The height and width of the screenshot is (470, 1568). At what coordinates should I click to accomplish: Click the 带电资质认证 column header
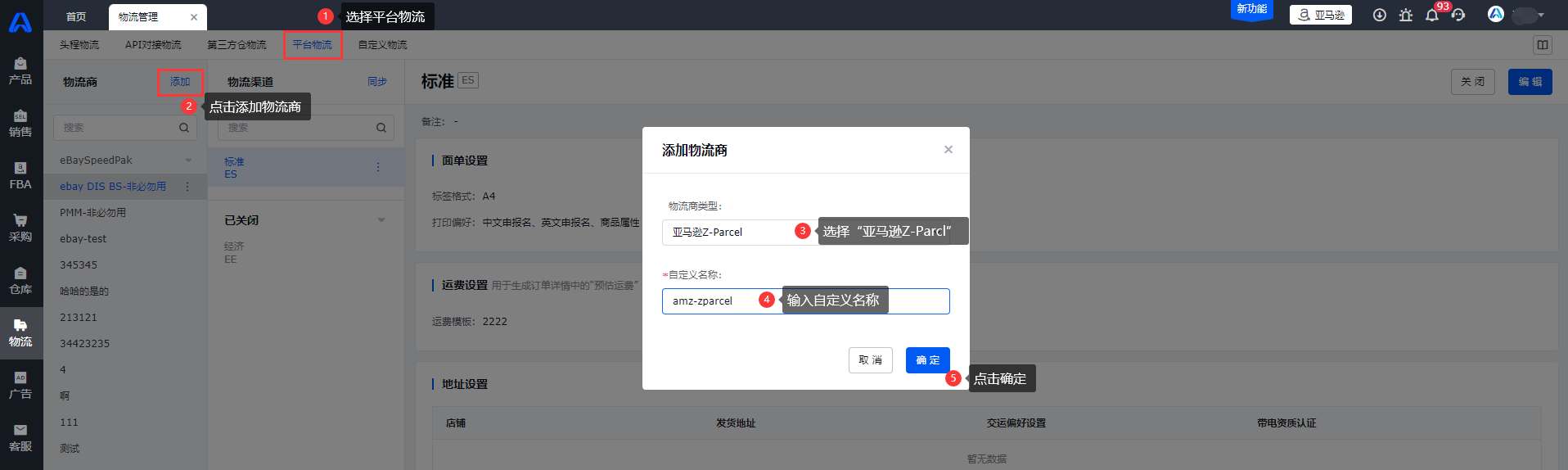coord(1287,423)
